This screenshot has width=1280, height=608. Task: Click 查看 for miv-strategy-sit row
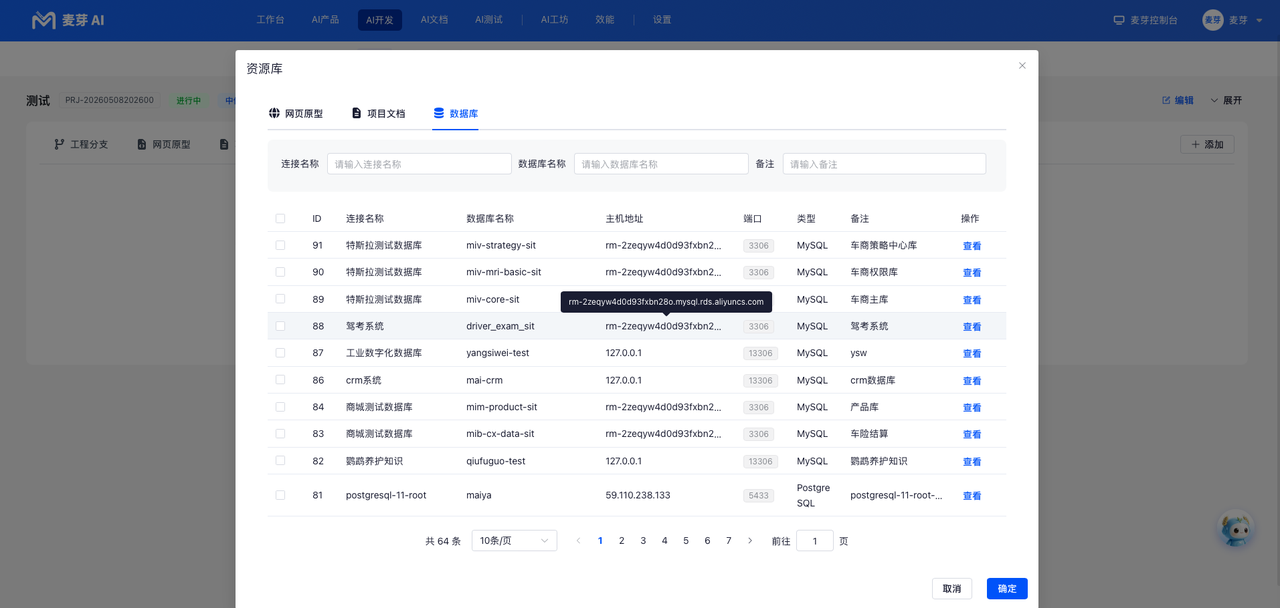pos(972,246)
